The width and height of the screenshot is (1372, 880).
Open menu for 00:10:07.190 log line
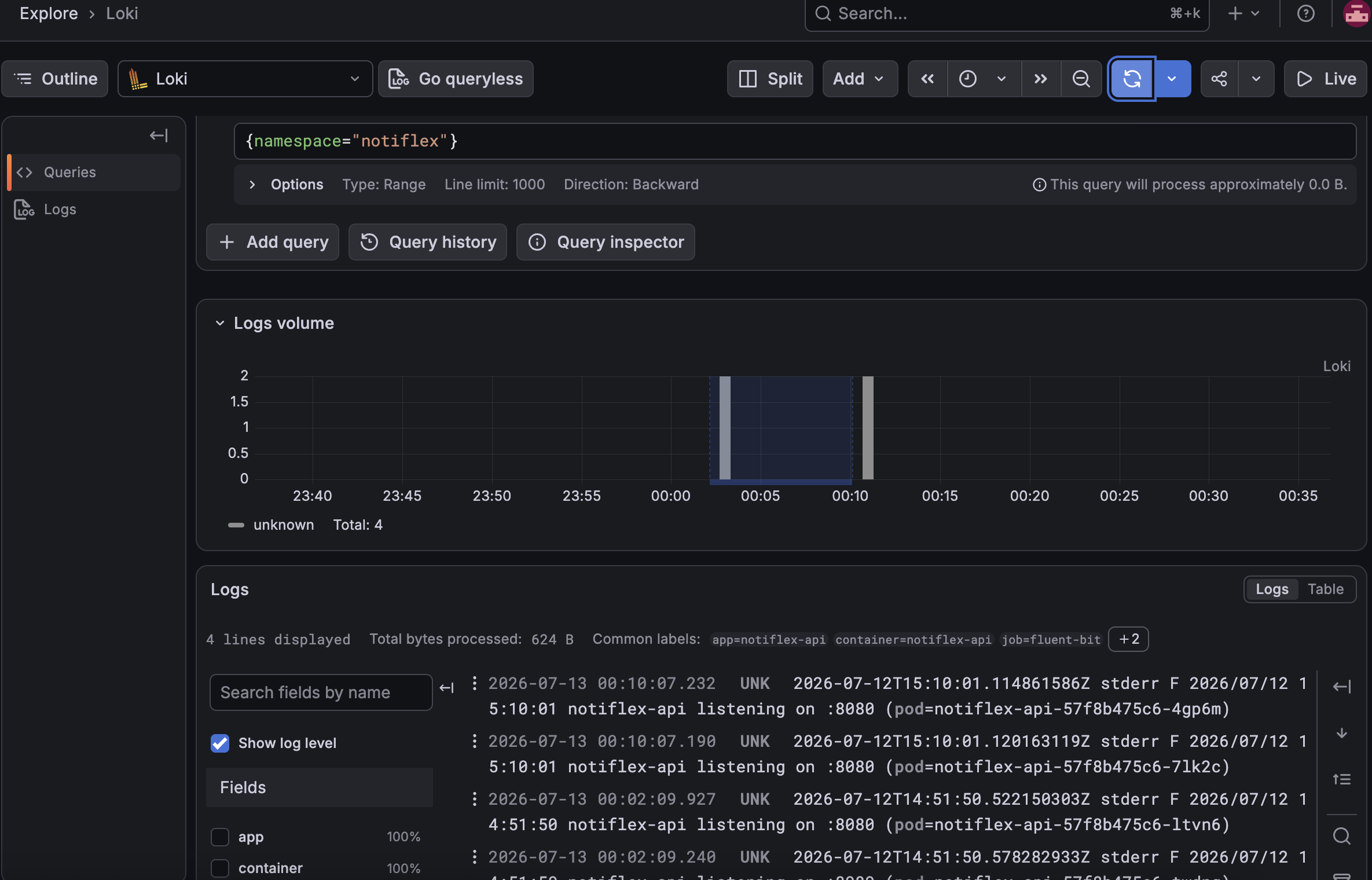[475, 741]
